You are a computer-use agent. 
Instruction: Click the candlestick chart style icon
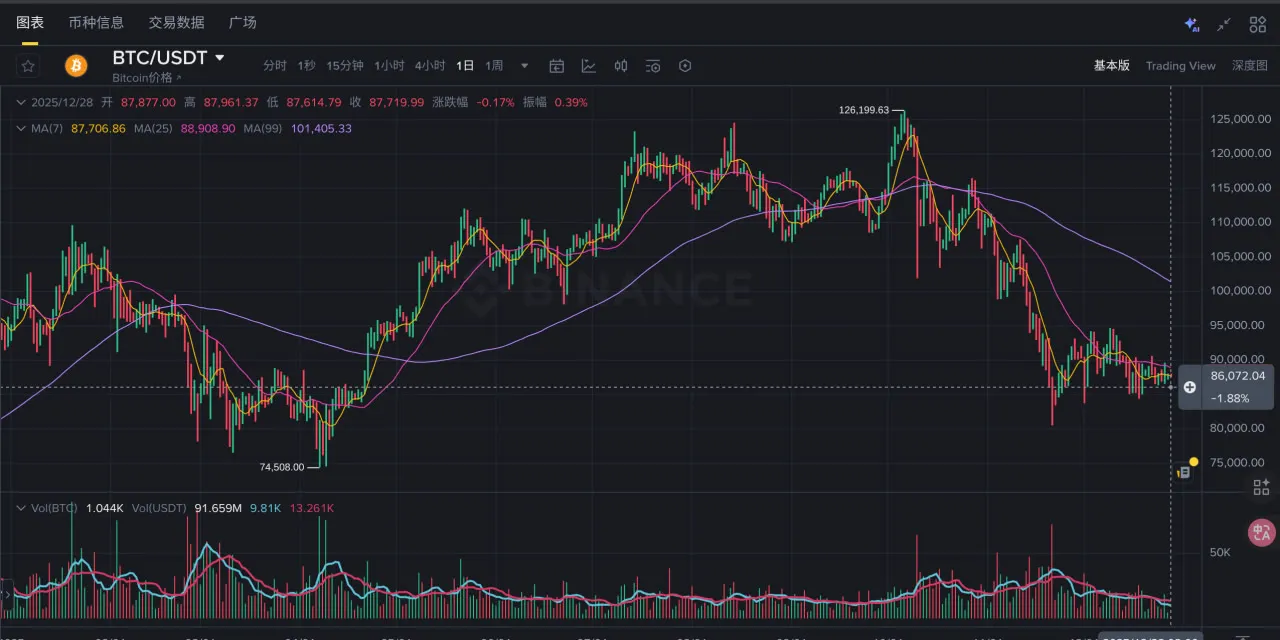621,66
